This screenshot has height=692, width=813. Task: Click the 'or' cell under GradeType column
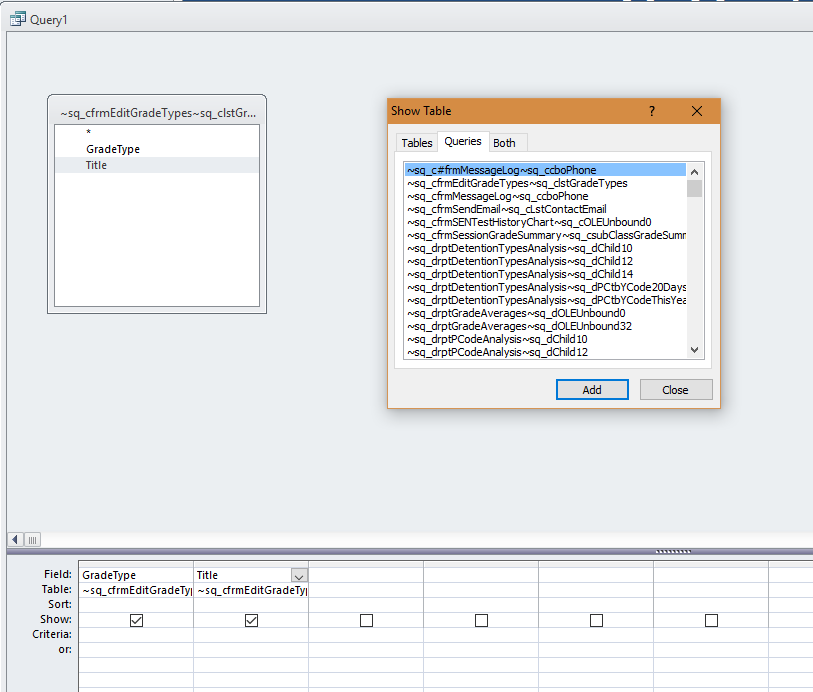[x=136, y=650]
